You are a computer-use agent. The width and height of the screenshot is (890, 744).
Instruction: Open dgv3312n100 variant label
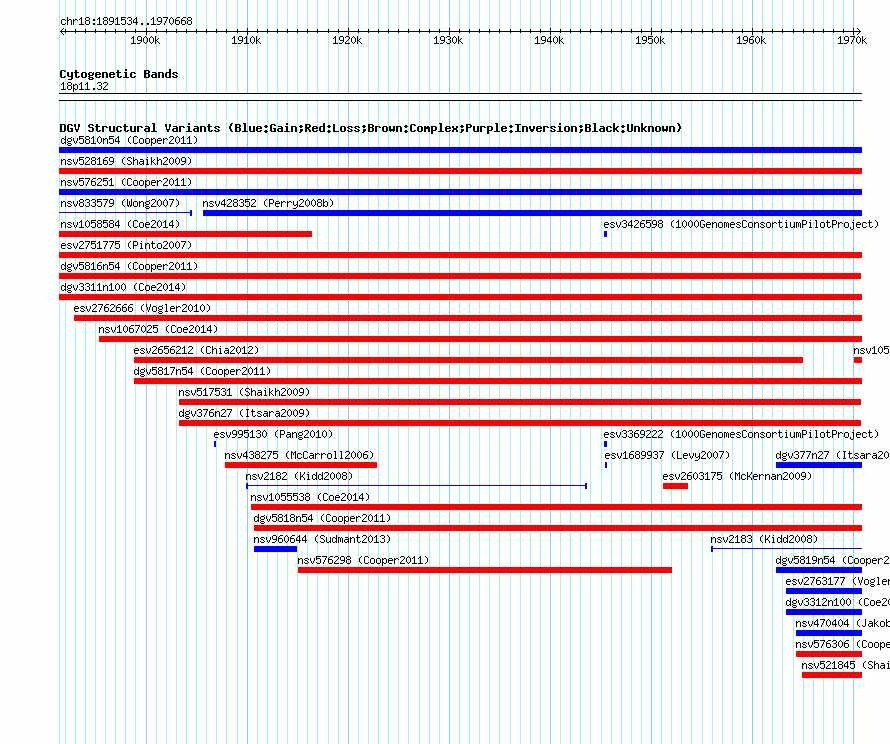837,602
